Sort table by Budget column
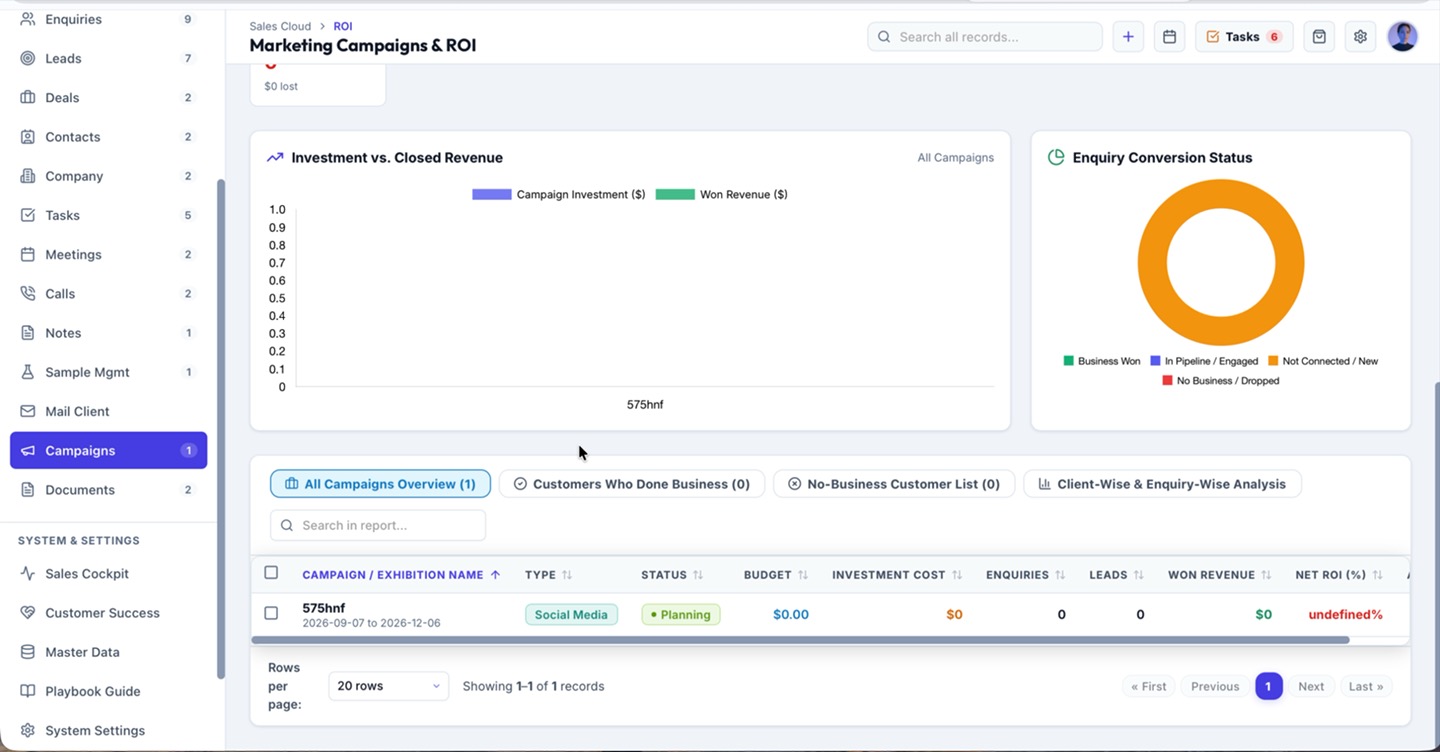Screen dimensions: 1440x752 click(776, 575)
